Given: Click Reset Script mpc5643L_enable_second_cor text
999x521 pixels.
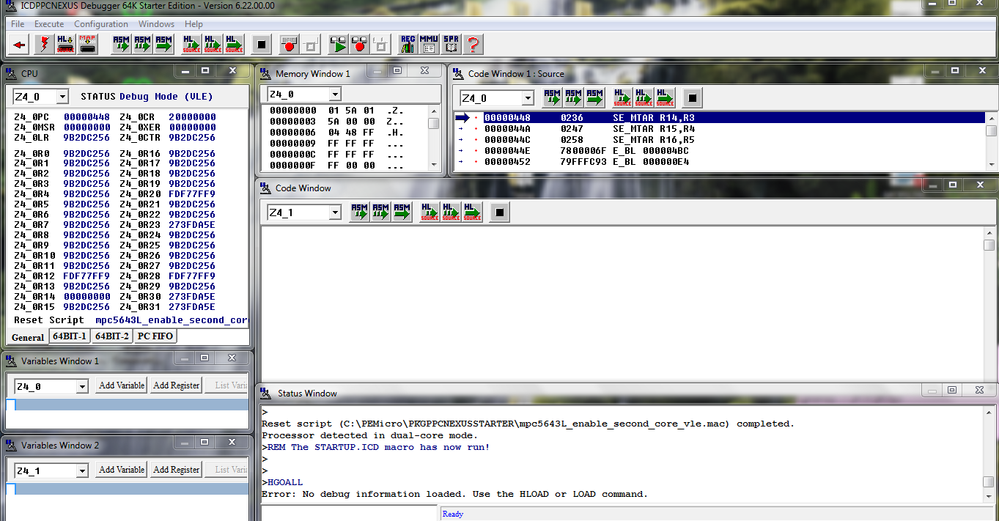Looking at the screenshot, I should click(x=130, y=320).
